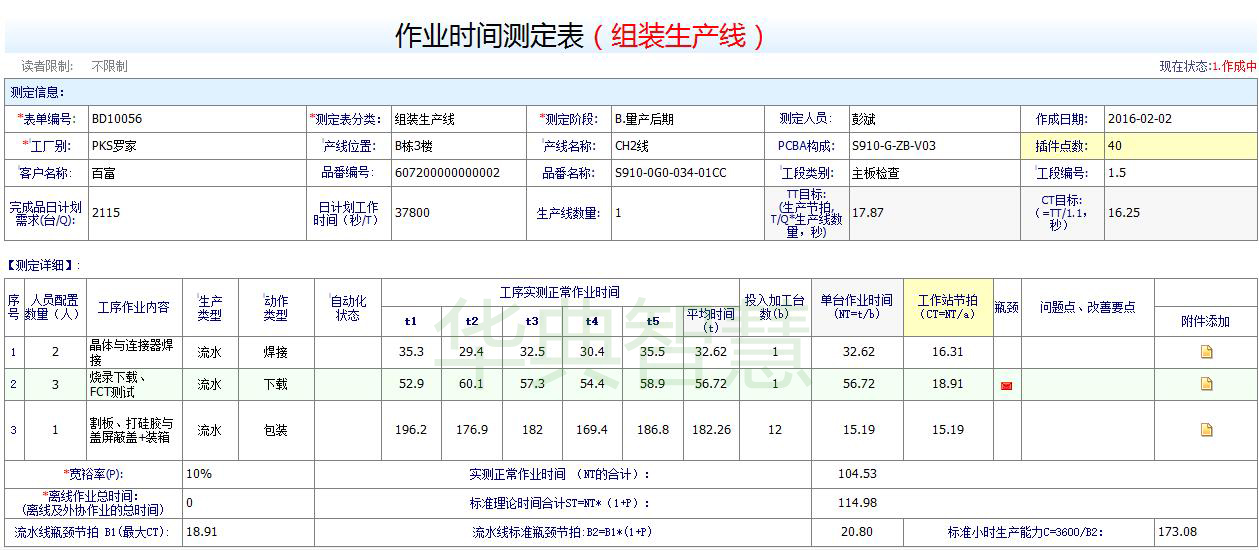This screenshot has height=550, width=1259.
Task: Click the 客户名称 value 百富
Action: coord(103,173)
